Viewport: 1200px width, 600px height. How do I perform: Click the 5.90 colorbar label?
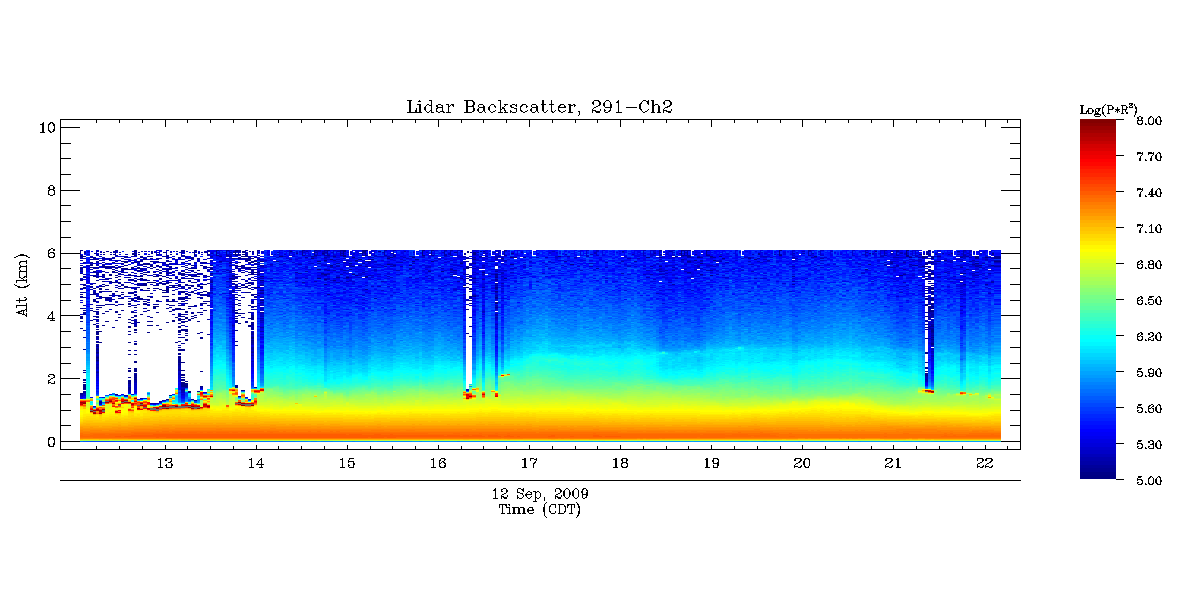(1148, 373)
